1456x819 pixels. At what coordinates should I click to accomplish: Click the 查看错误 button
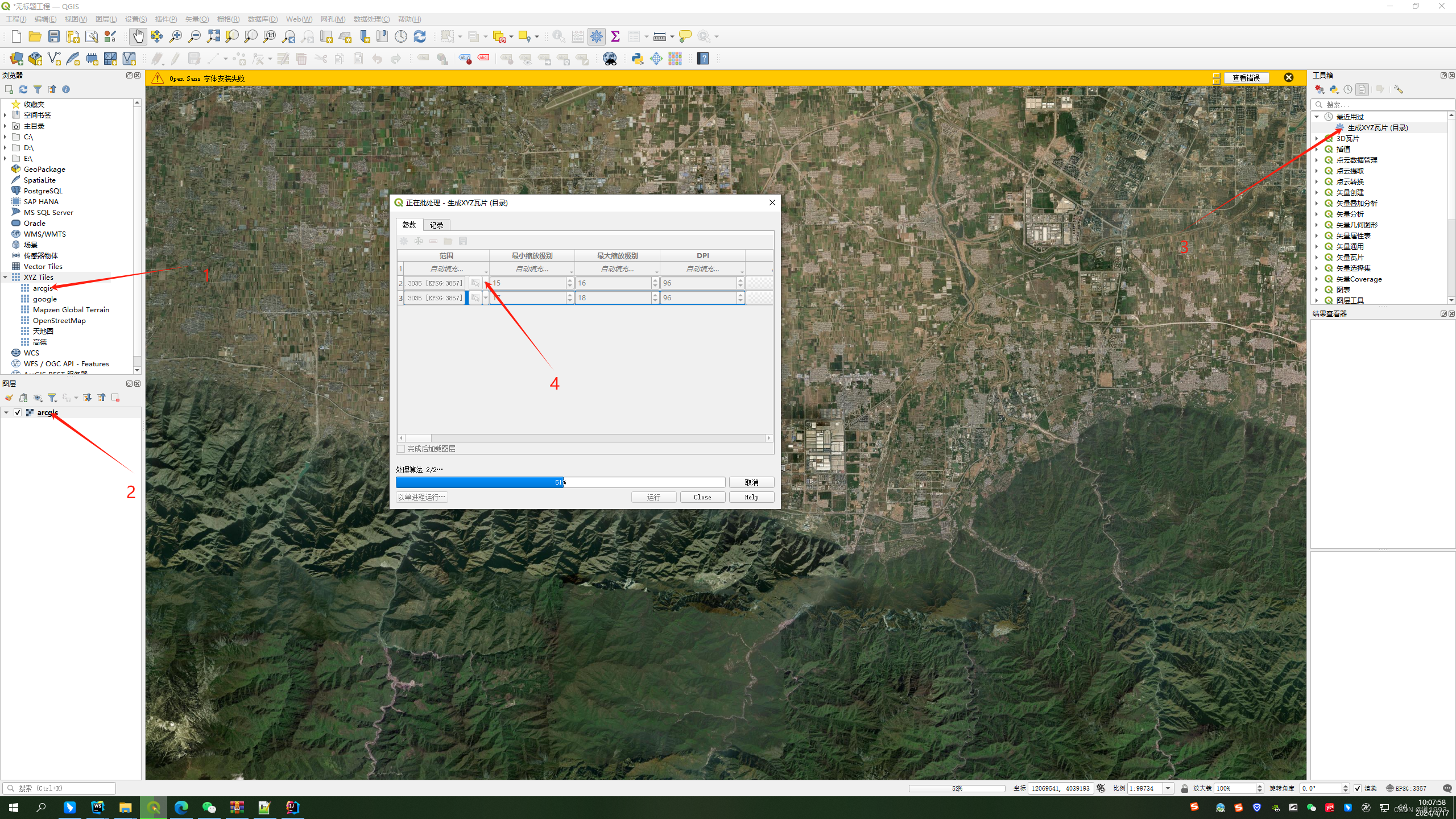pos(1246,78)
